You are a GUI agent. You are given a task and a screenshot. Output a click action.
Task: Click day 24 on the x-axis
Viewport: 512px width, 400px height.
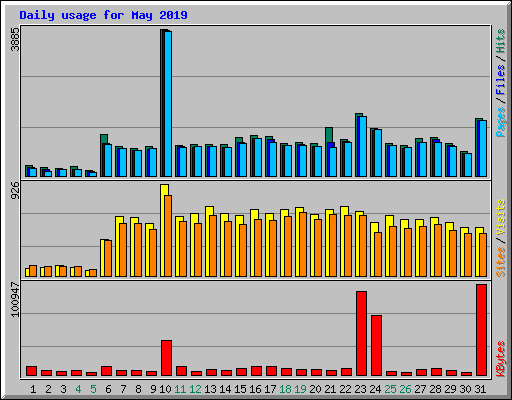[375, 389]
